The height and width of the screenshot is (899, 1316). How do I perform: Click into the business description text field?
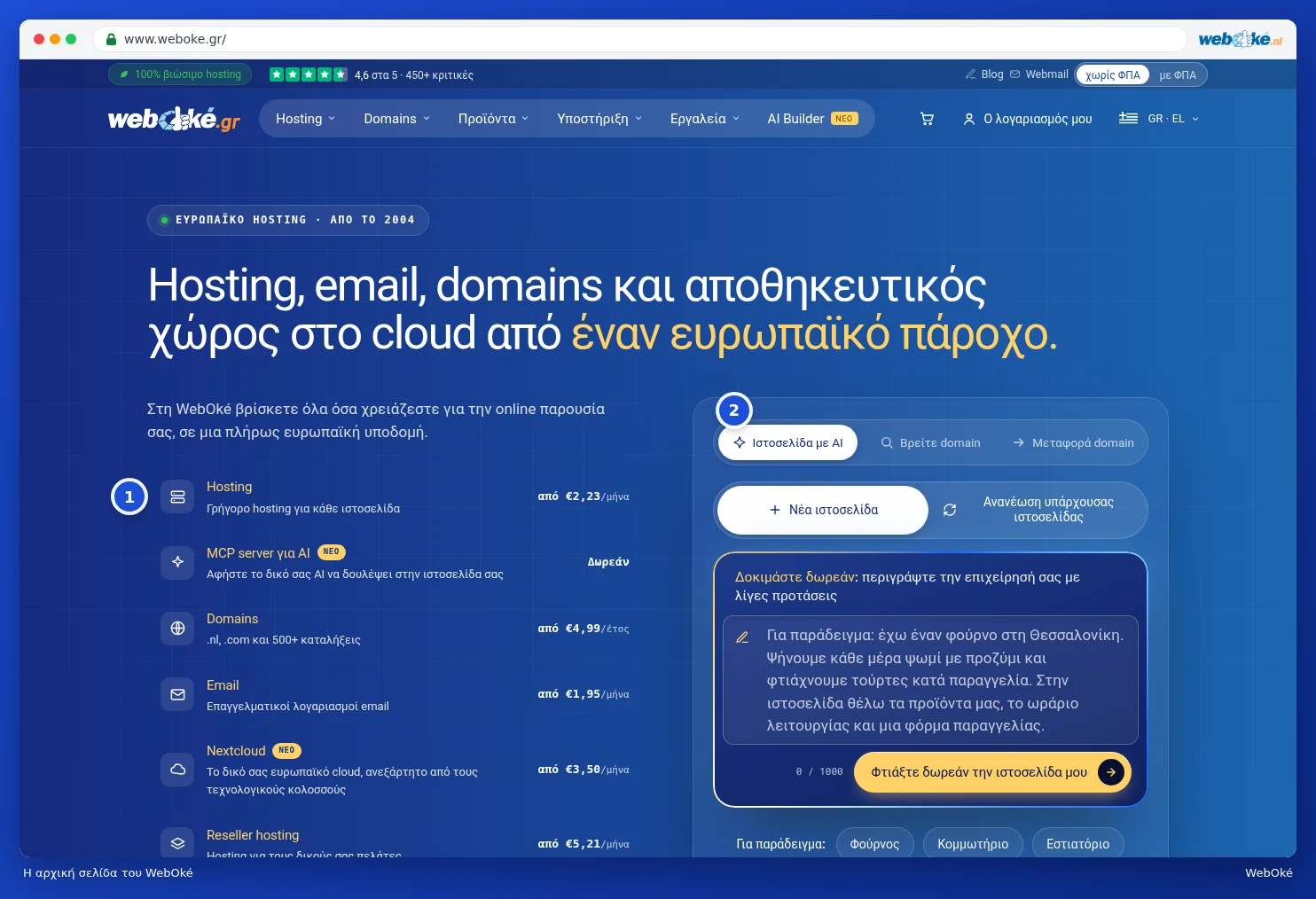pyautogui.click(x=930, y=680)
